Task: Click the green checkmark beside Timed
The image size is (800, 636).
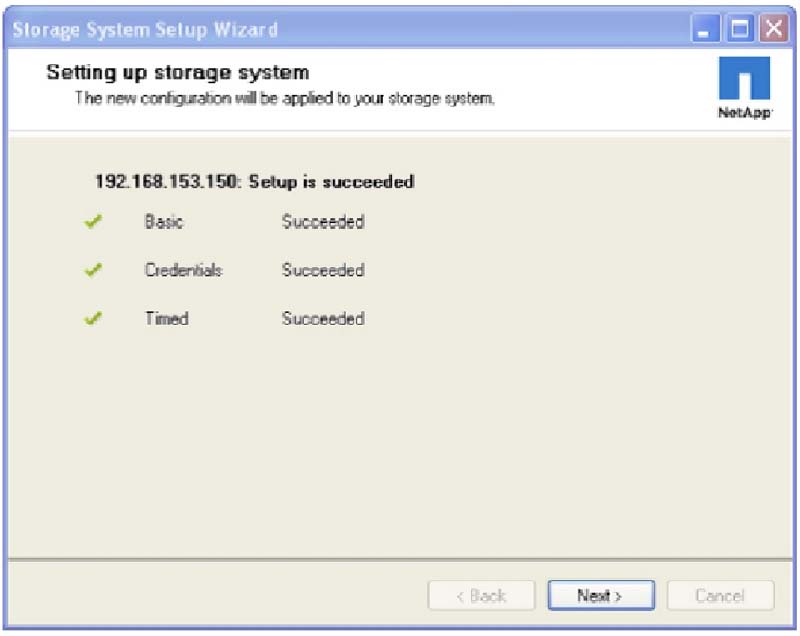Action: click(x=94, y=319)
